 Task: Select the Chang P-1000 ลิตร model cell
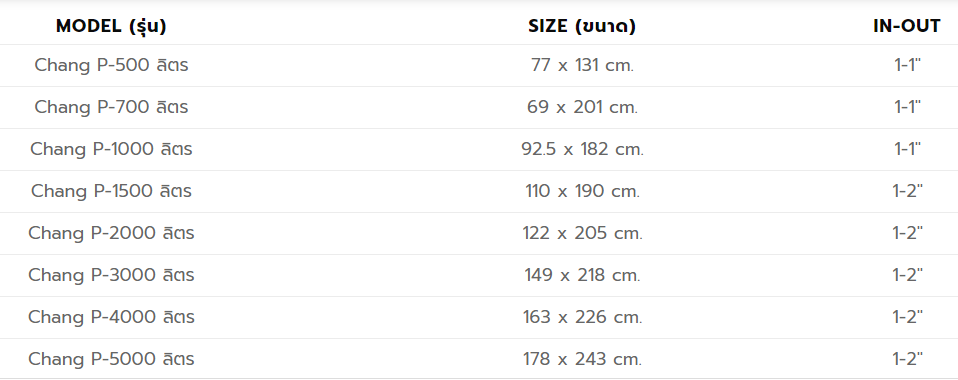(x=111, y=150)
